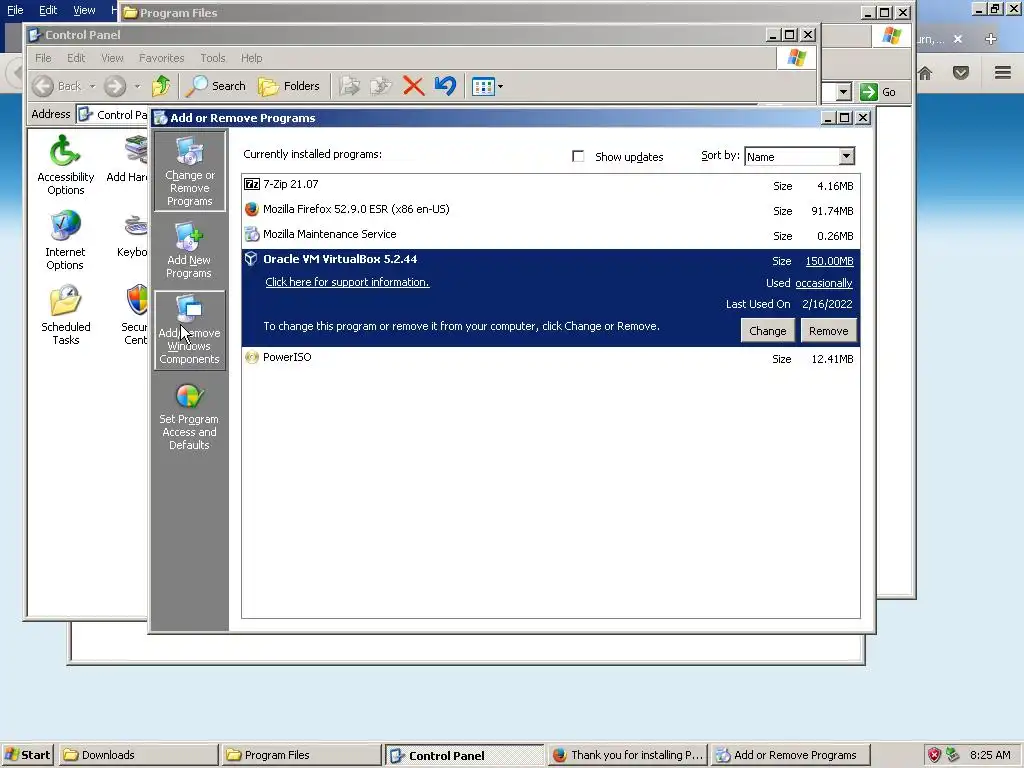Viewport: 1024px width, 768px height.
Task: Select the 7-Zip 21.07 program icon
Action: 251,184
